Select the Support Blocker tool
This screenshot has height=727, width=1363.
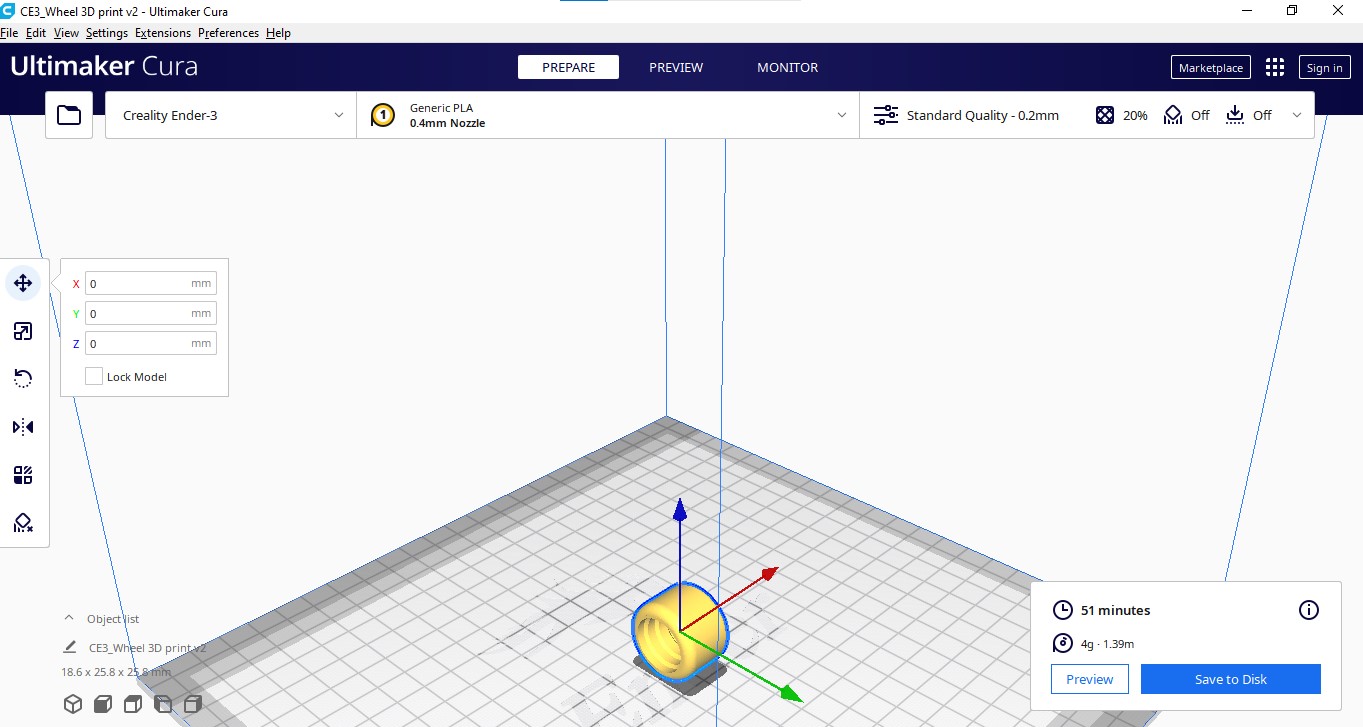23,523
